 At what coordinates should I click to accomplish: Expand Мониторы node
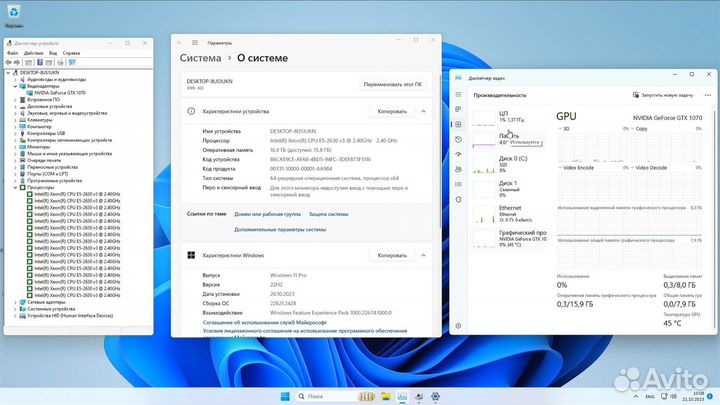point(15,147)
